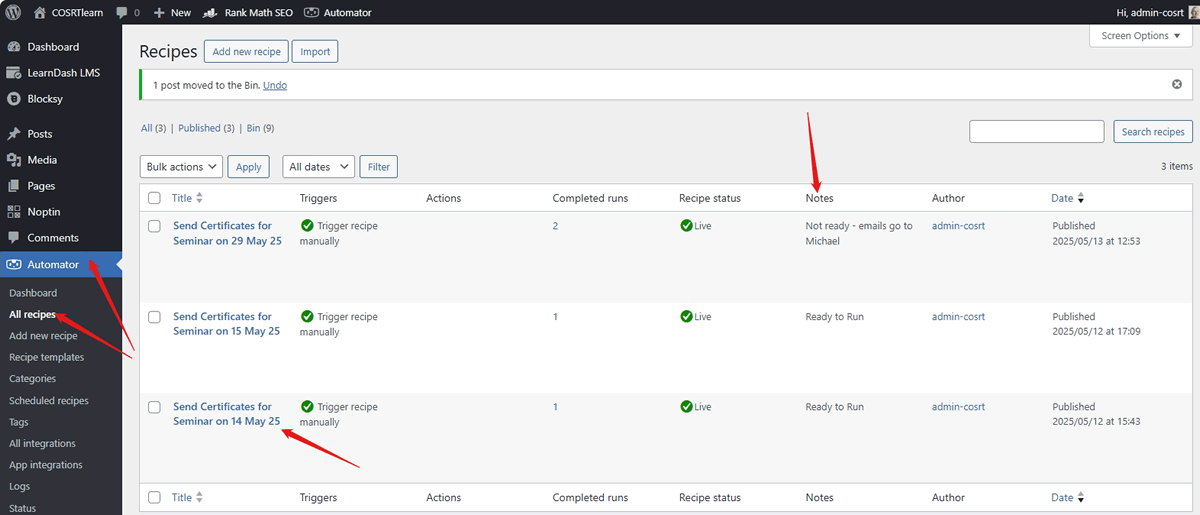Click Live status check for 14 May recipe
Image resolution: width=1200 pixels, height=515 pixels.
tap(686, 407)
